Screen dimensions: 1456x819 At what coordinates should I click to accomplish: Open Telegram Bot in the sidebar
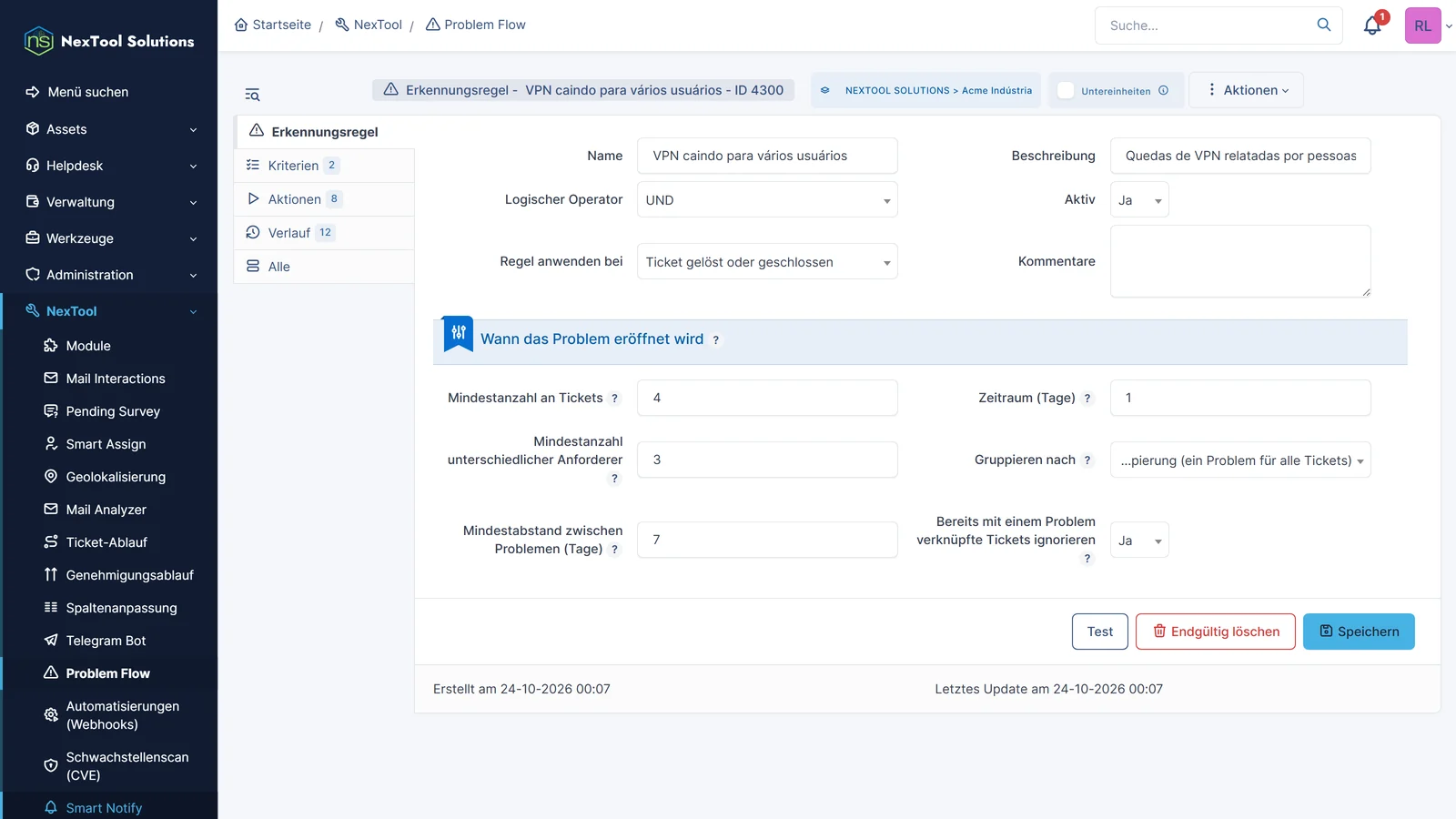point(106,641)
